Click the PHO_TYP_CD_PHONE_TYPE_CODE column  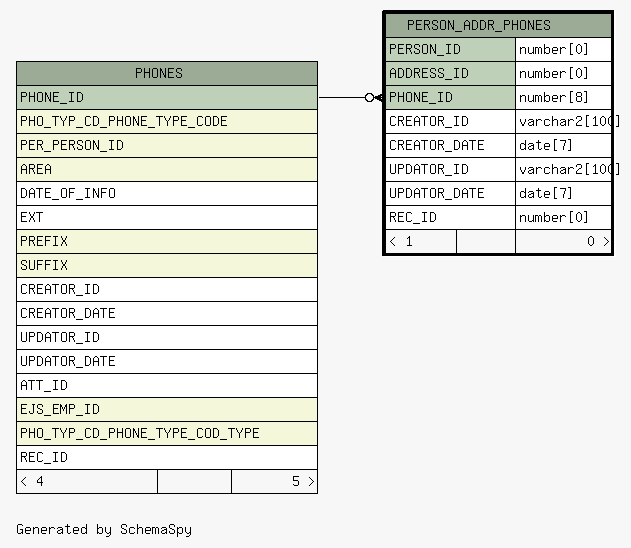(x=167, y=122)
